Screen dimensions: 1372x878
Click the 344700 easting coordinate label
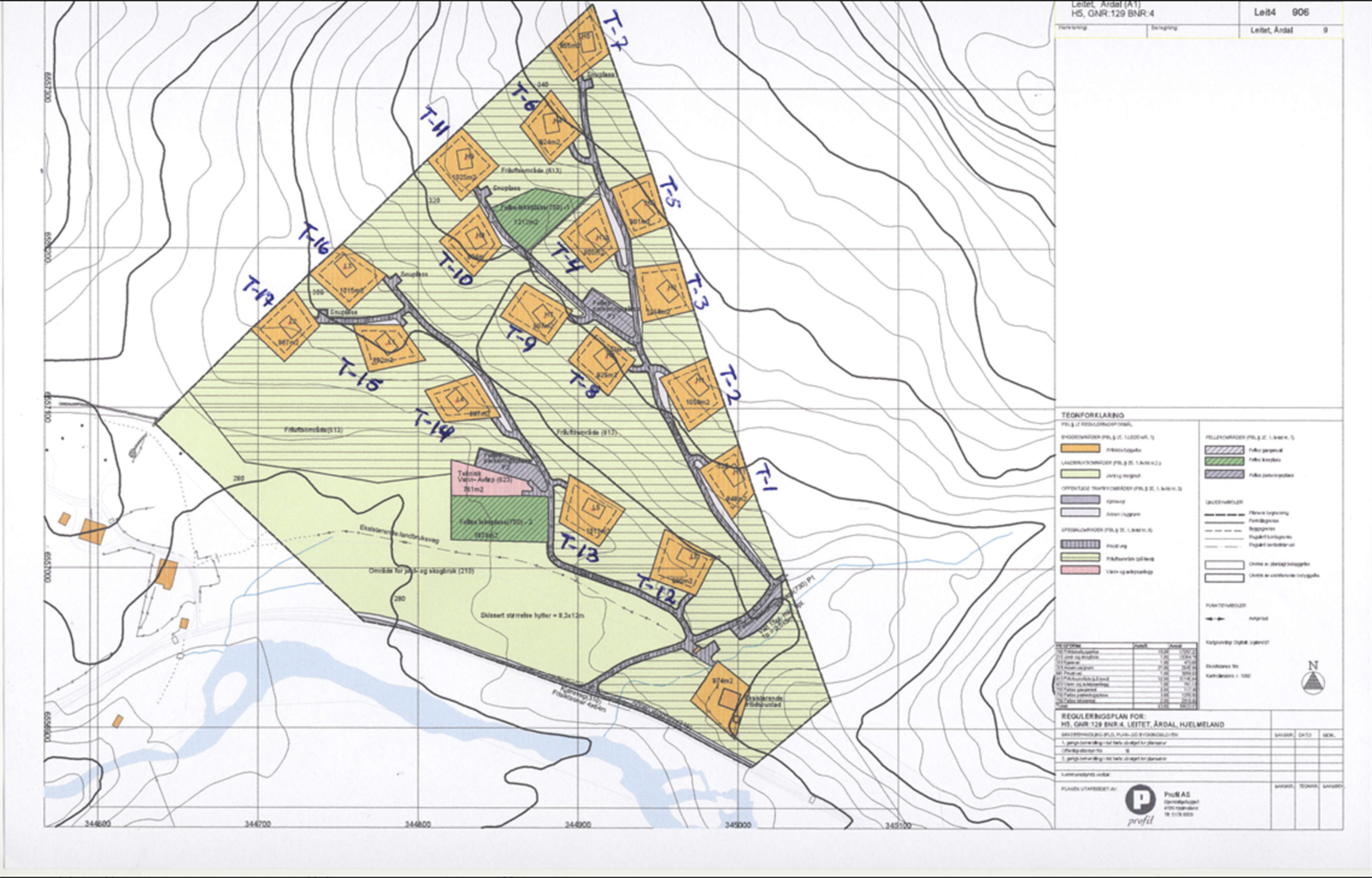pos(257,825)
